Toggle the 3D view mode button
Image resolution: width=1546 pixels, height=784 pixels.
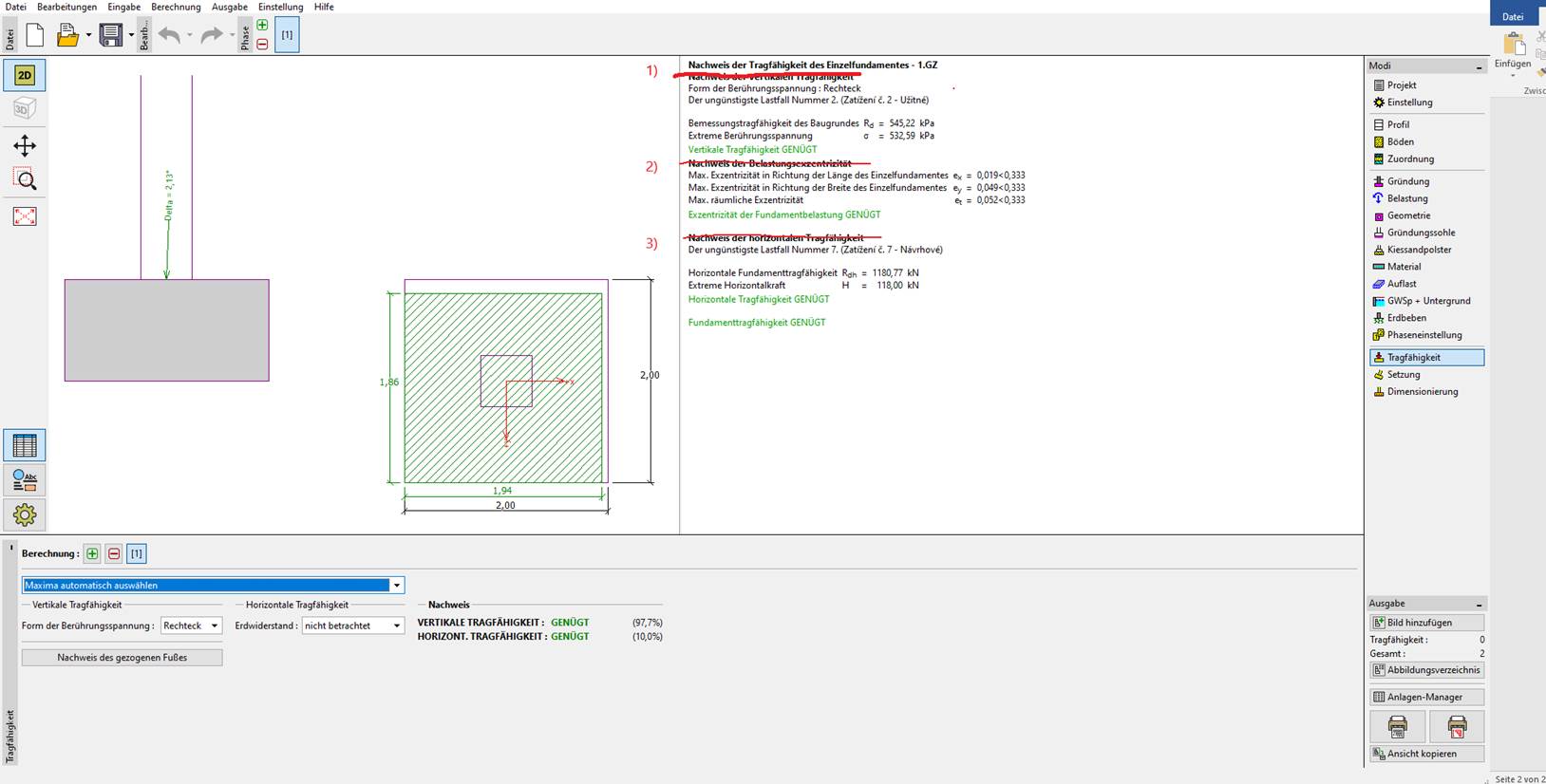(x=25, y=109)
